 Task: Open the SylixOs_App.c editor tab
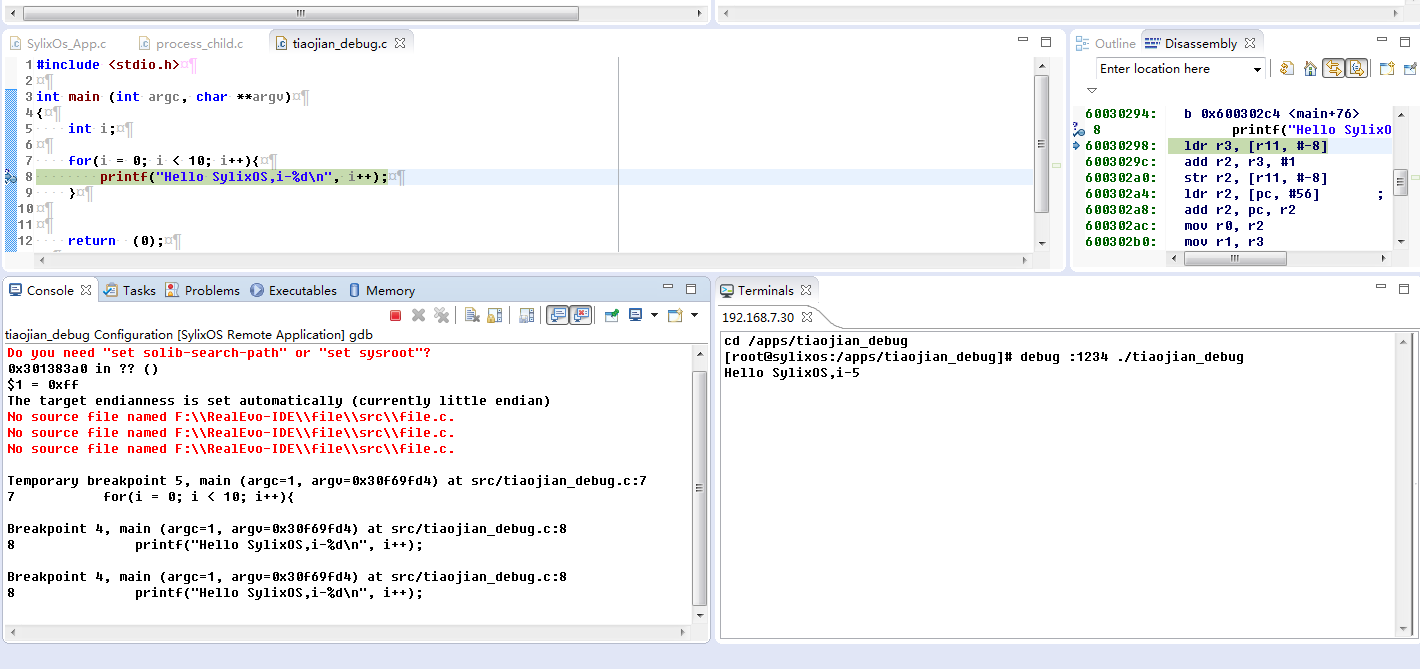(x=58, y=43)
